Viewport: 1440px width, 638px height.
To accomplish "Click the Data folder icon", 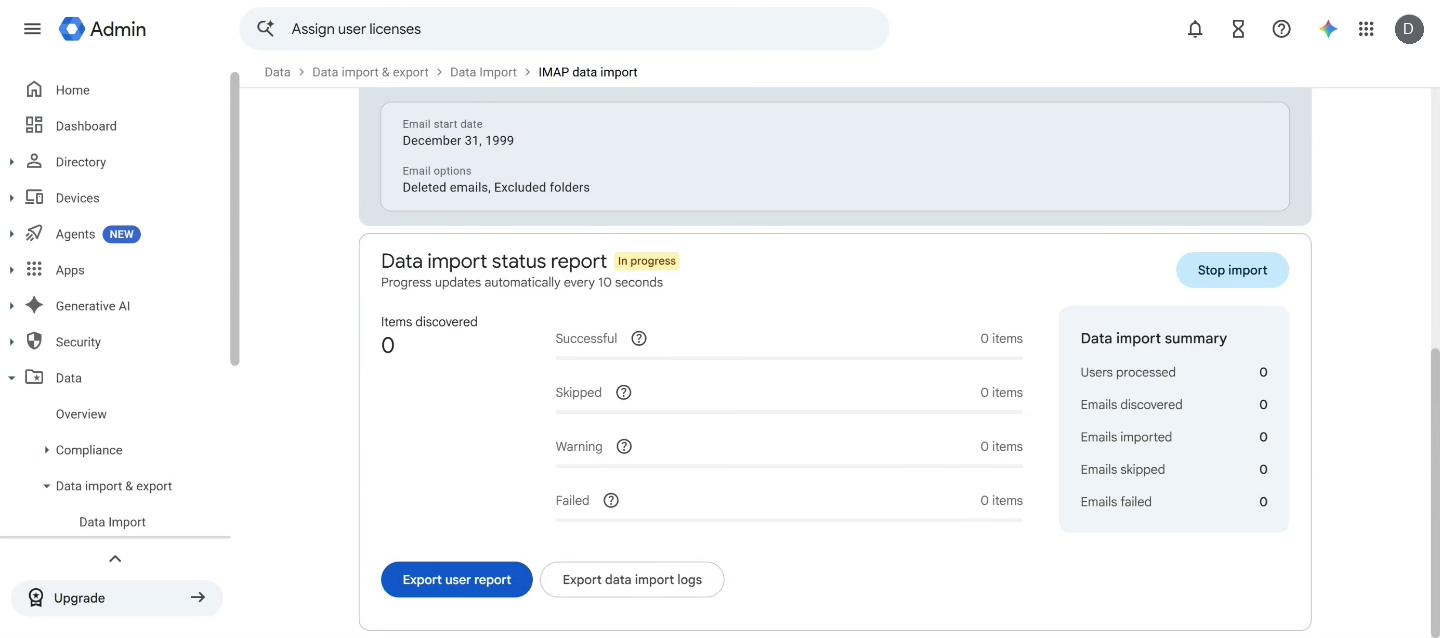I will (34, 377).
